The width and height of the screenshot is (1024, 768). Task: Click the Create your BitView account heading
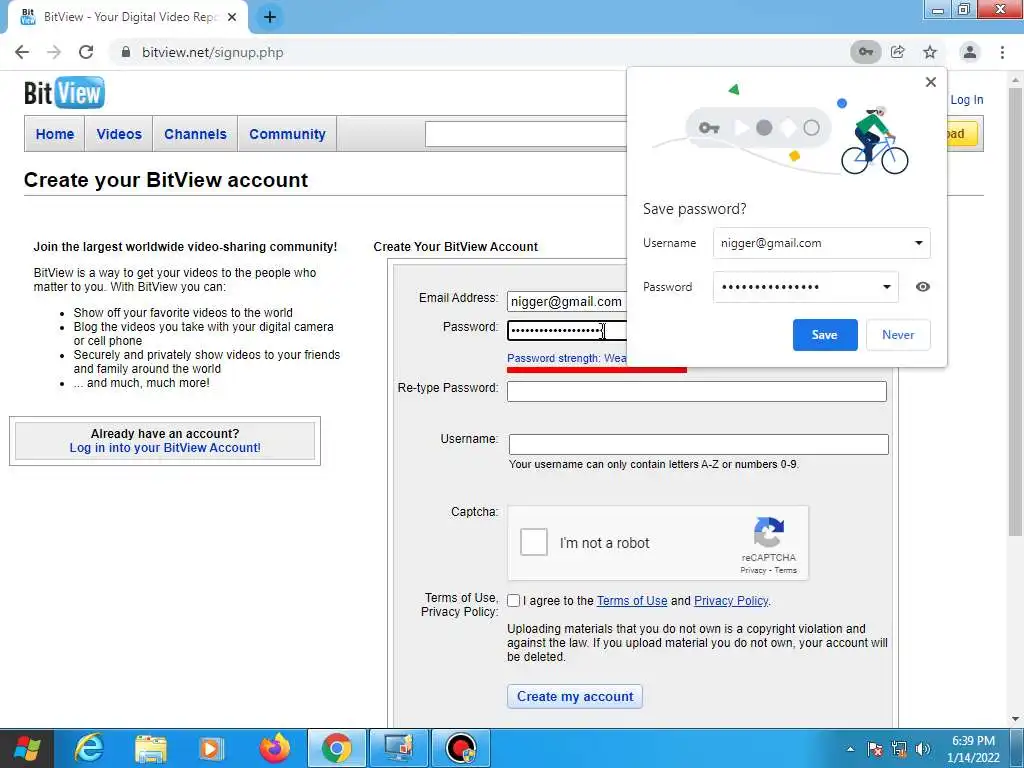coord(166,180)
